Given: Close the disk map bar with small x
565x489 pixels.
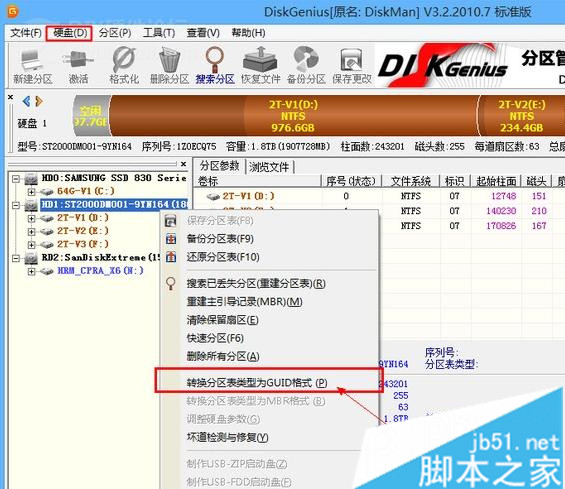Looking at the screenshot, I should (x=10, y=97).
